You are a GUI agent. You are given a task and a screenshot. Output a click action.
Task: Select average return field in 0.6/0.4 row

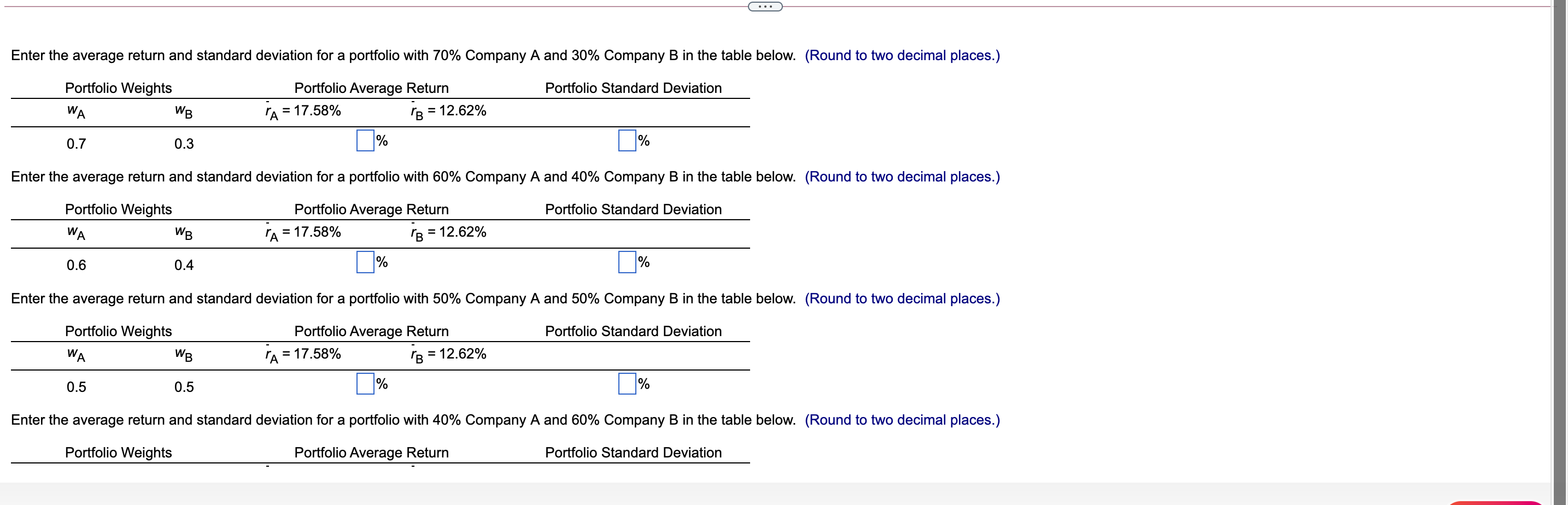(x=365, y=262)
